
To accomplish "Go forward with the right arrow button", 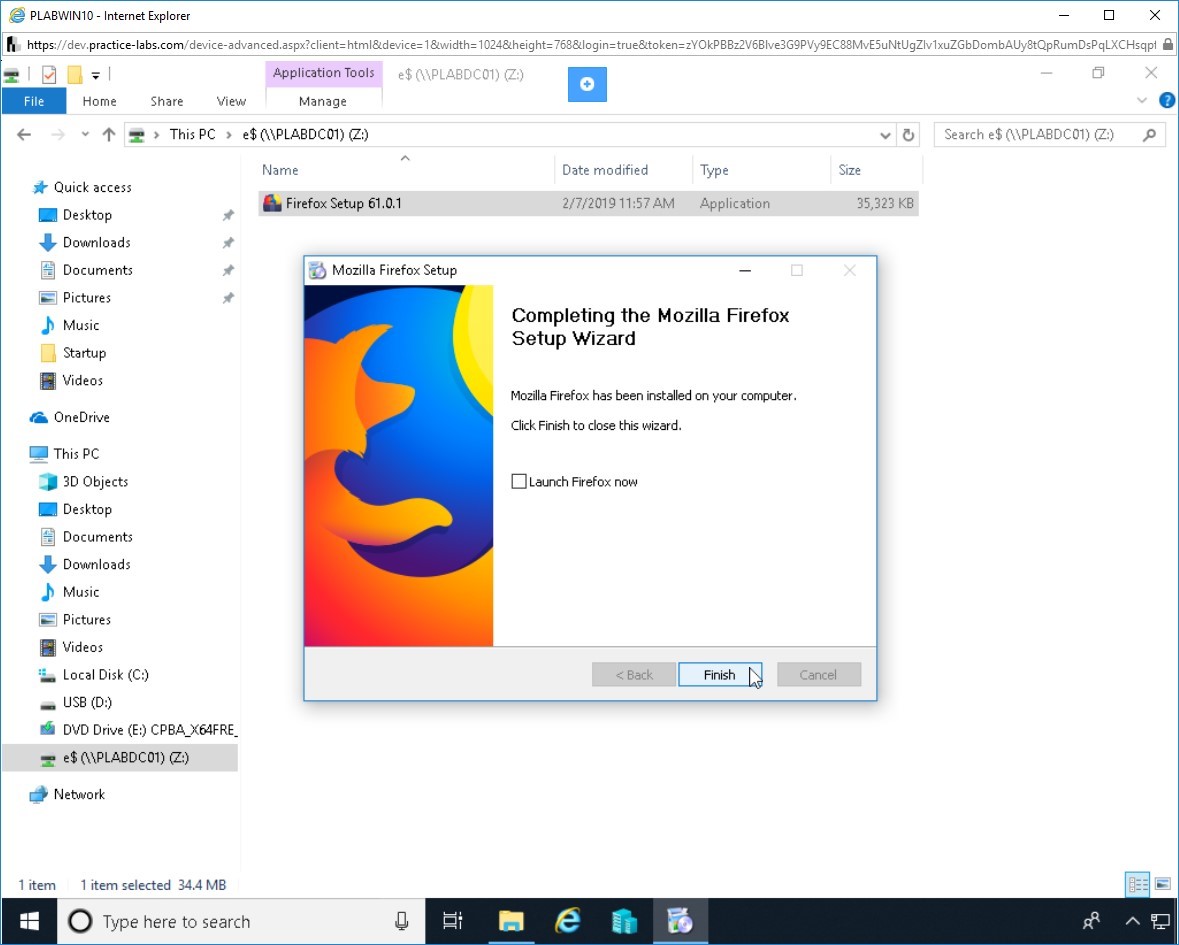I will pos(58,135).
